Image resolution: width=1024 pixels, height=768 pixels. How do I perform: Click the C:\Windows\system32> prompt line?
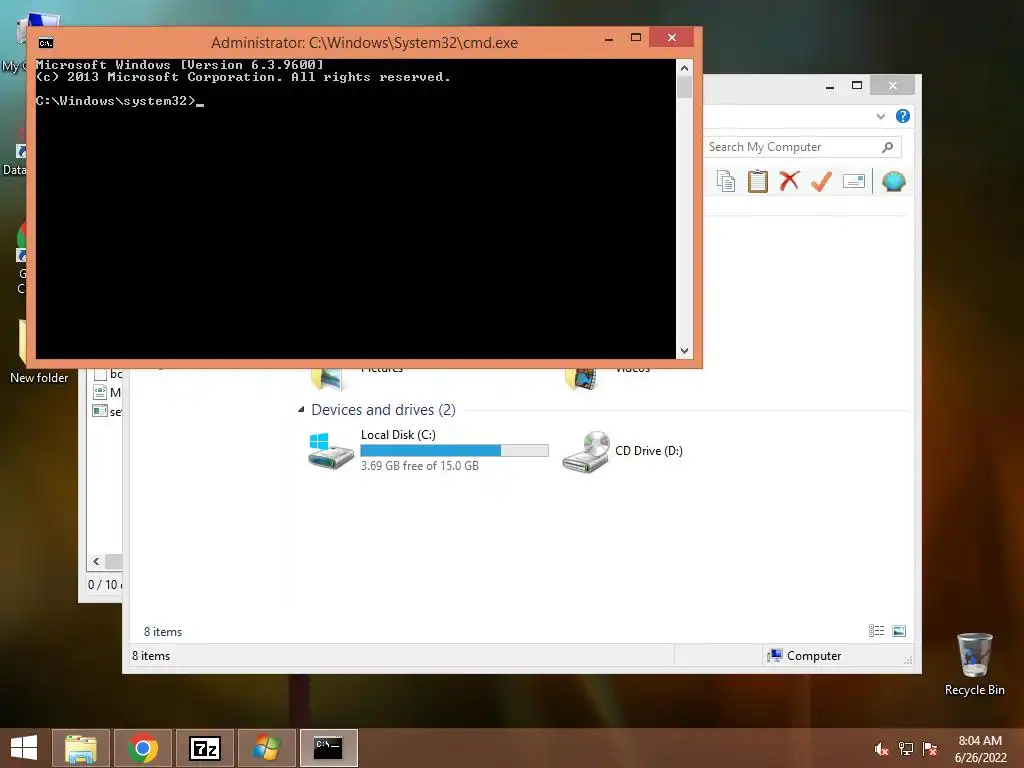(120, 101)
